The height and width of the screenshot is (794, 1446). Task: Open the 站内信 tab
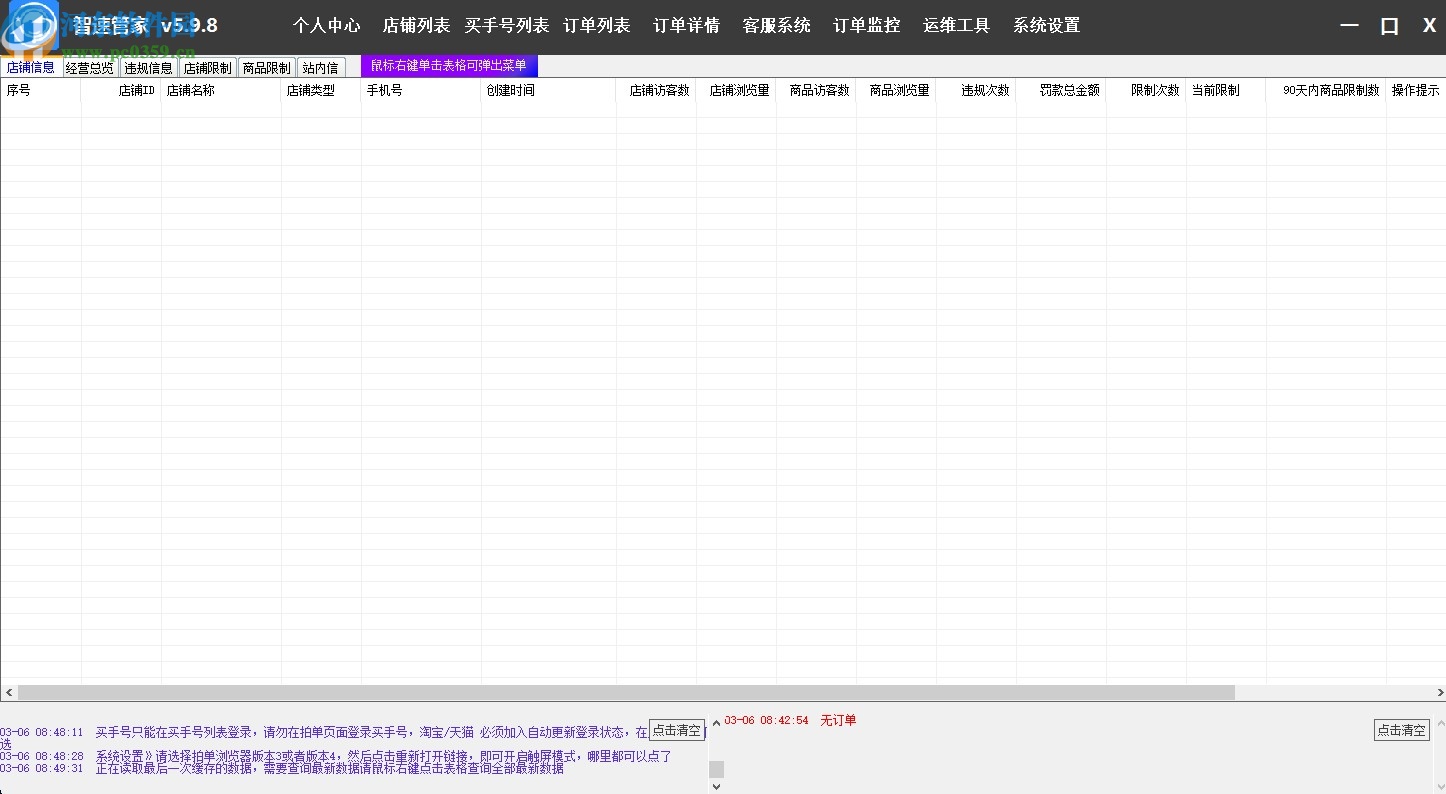click(321, 68)
